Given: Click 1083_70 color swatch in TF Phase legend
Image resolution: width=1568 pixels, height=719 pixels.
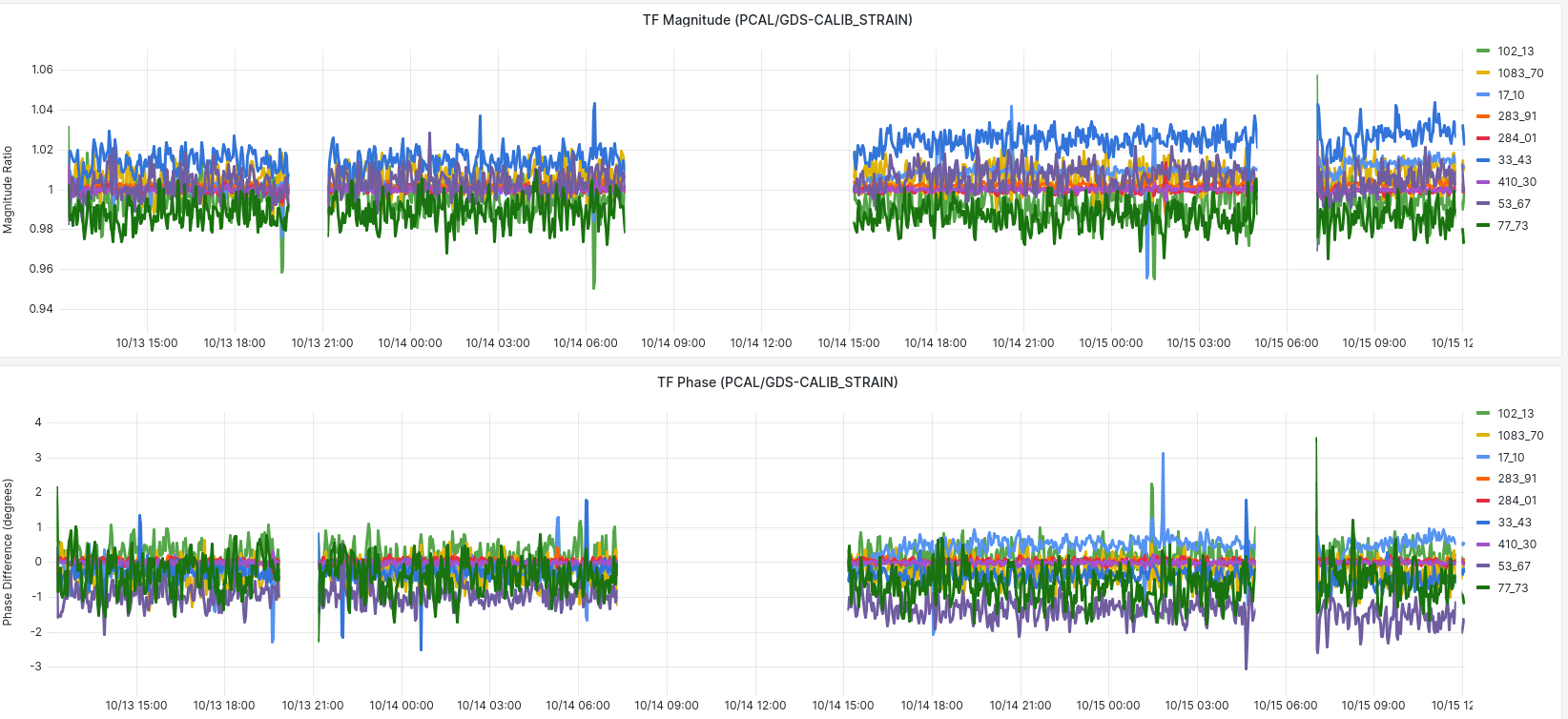Looking at the screenshot, I should [x=1483, y=436].
